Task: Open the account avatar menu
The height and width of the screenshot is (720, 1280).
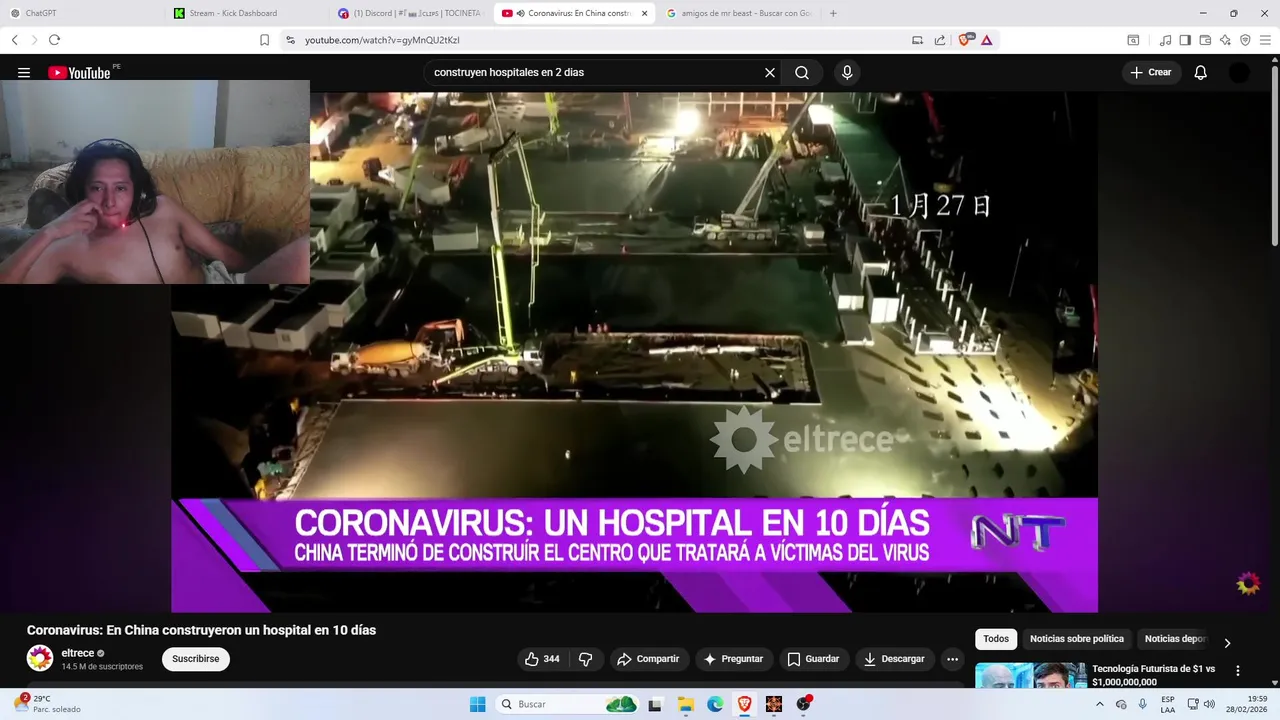Action: [1239, 73]
